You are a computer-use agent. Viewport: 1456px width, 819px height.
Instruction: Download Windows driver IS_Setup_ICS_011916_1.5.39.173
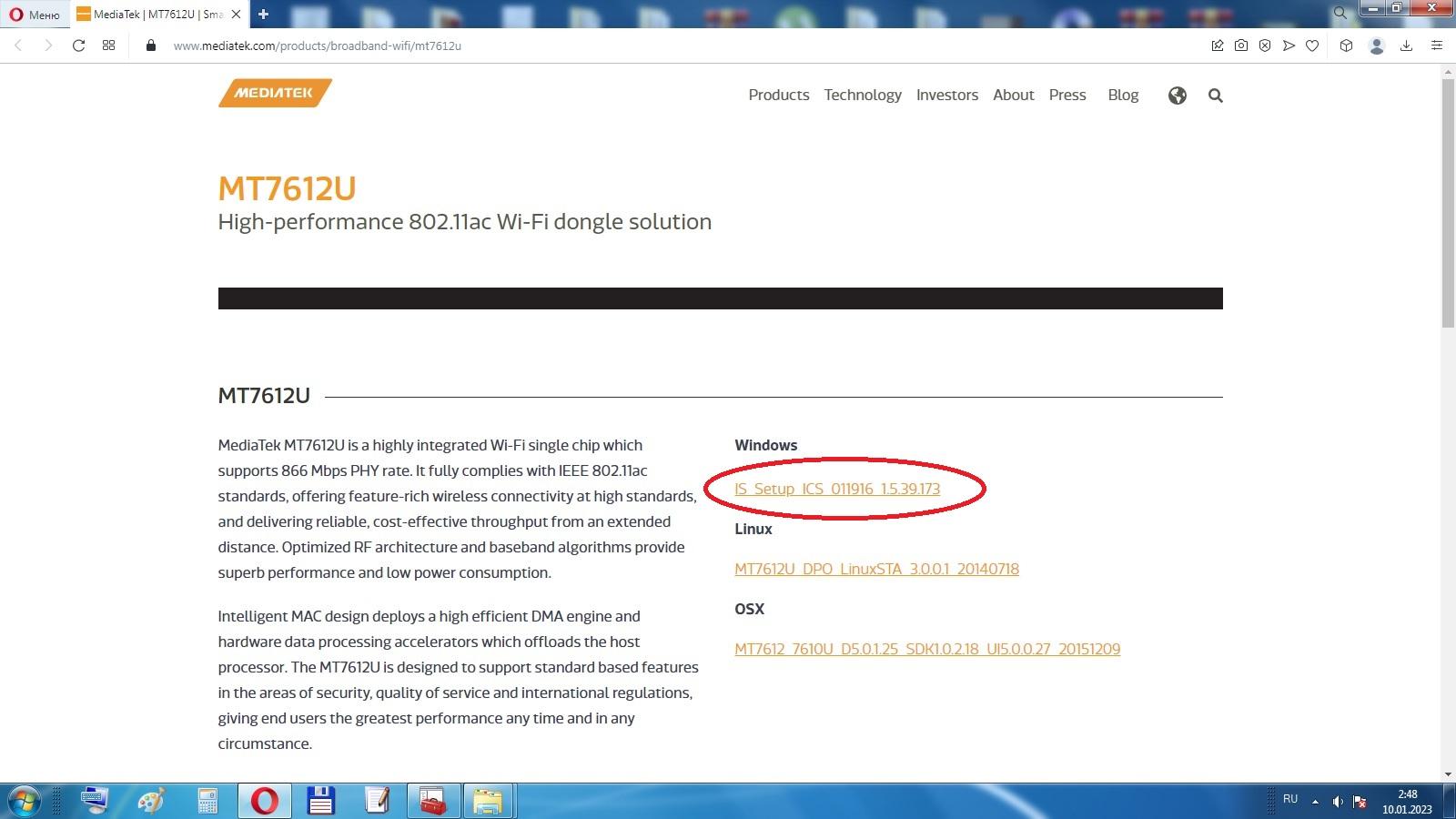[x=837, y=489]
